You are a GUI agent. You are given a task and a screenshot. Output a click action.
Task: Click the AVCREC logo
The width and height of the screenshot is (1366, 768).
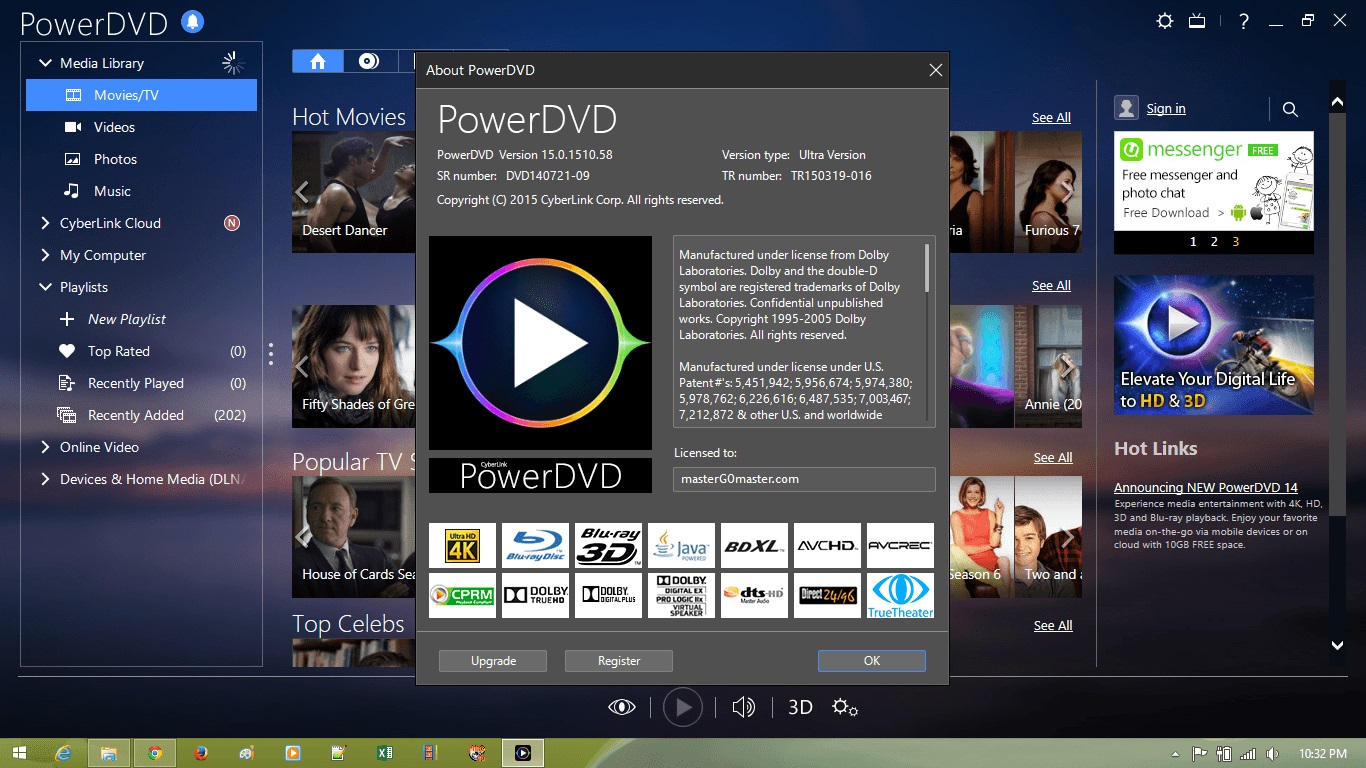(x=900, y=545)
